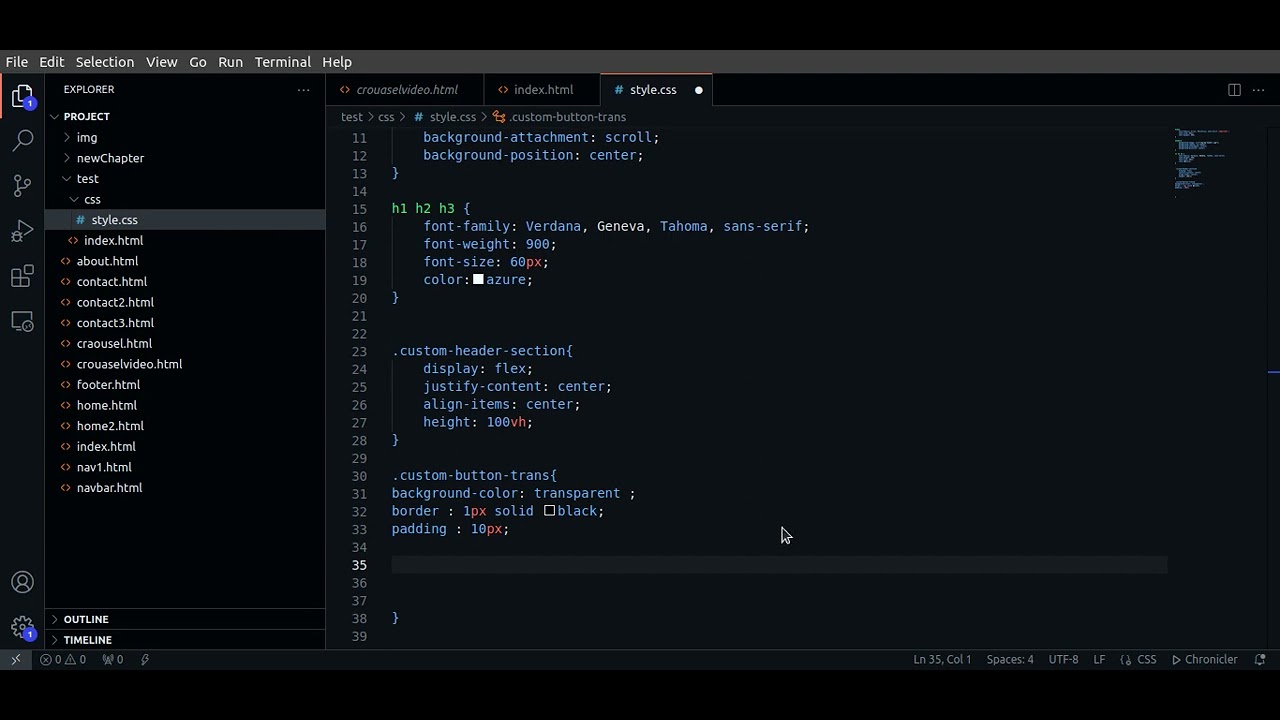This screenshot has height=720, width=1280.
Task: Click the remote window status bar icon
Action: [x=16, y=659]
